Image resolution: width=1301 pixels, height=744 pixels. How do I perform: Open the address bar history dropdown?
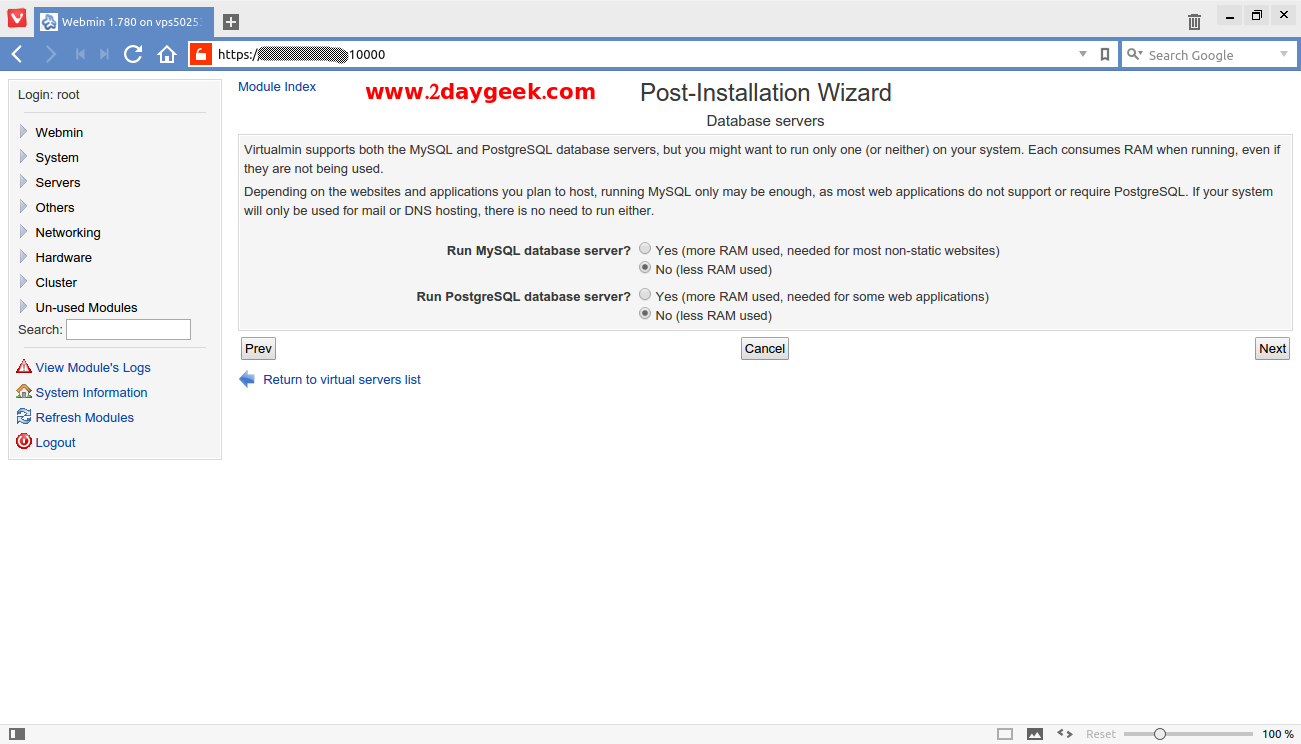point(1083,55)
